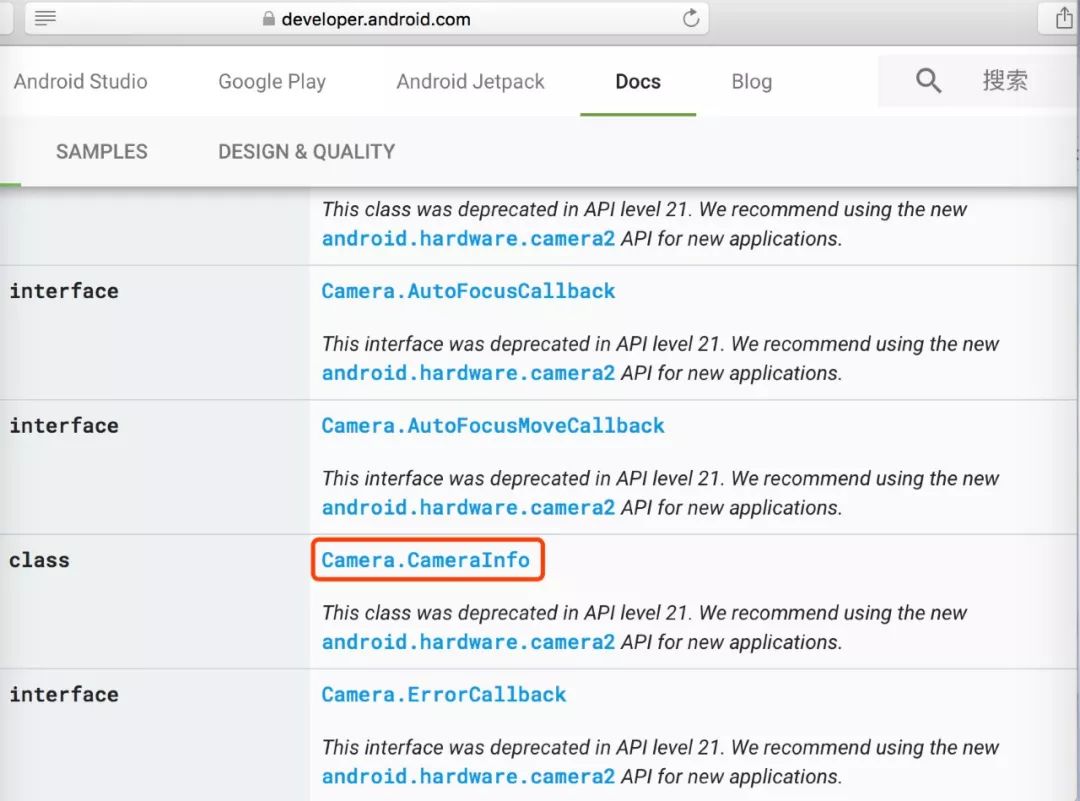1080x801 pixels.
Task: Open the Android Jetpack nav item
Action: (470, 82)
